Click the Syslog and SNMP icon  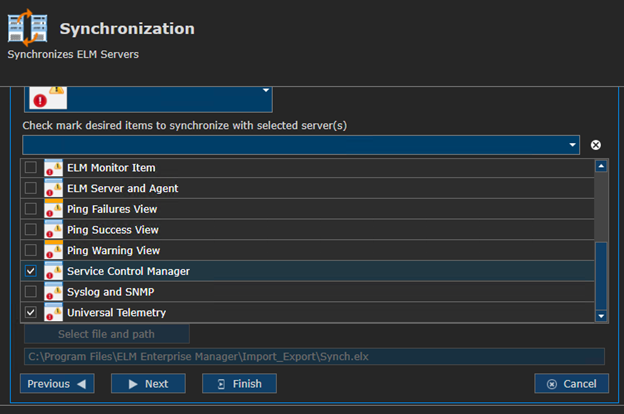coord(53,292)
